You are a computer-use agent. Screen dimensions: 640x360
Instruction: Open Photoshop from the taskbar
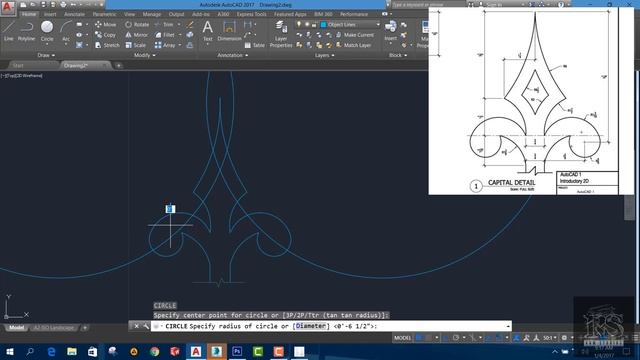tap(237, 351)
